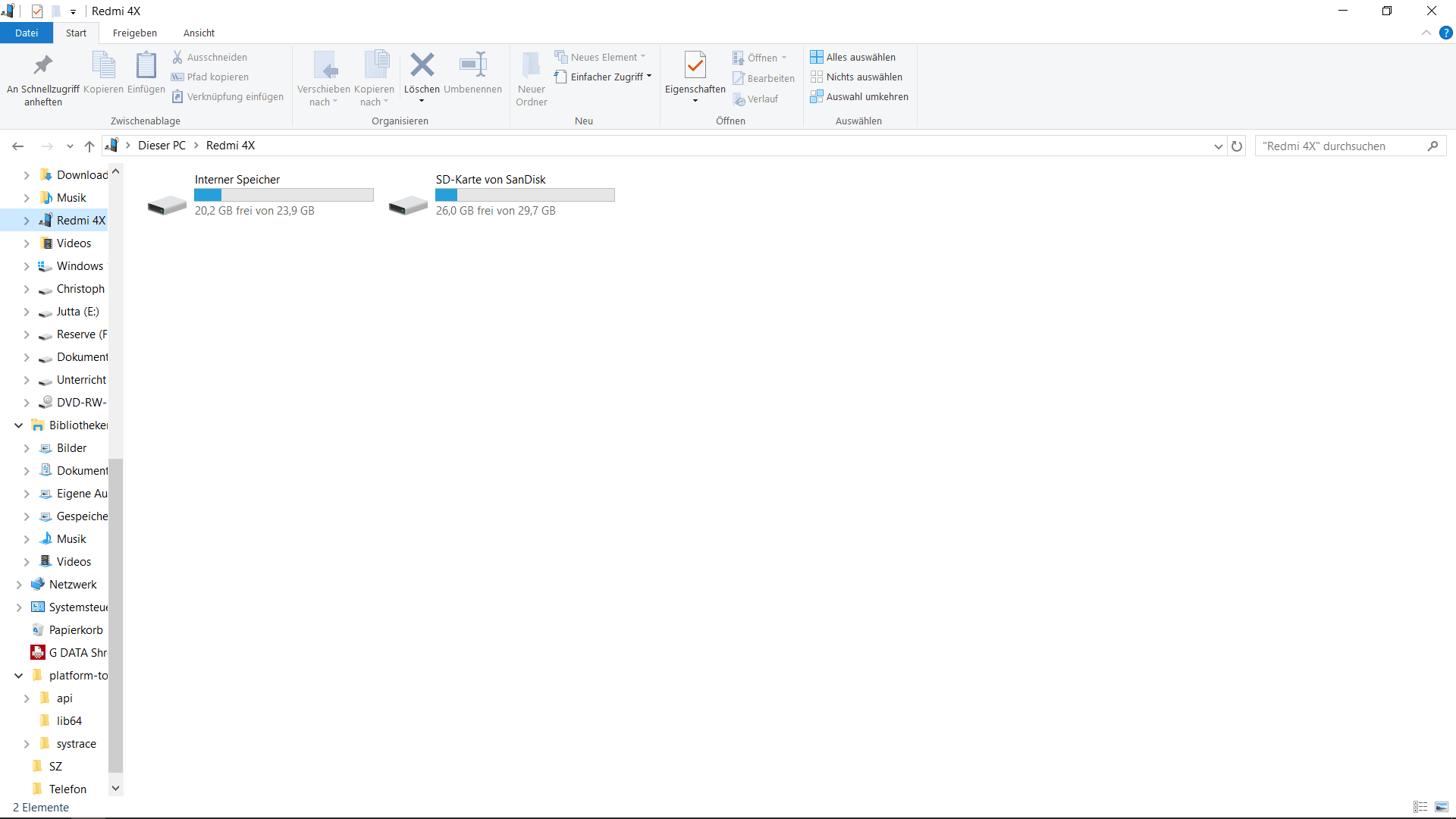This screenshot has width=1456, height=819.
Task: Switch to the Freigeben ribbon tab
Action: pos(135,33)
